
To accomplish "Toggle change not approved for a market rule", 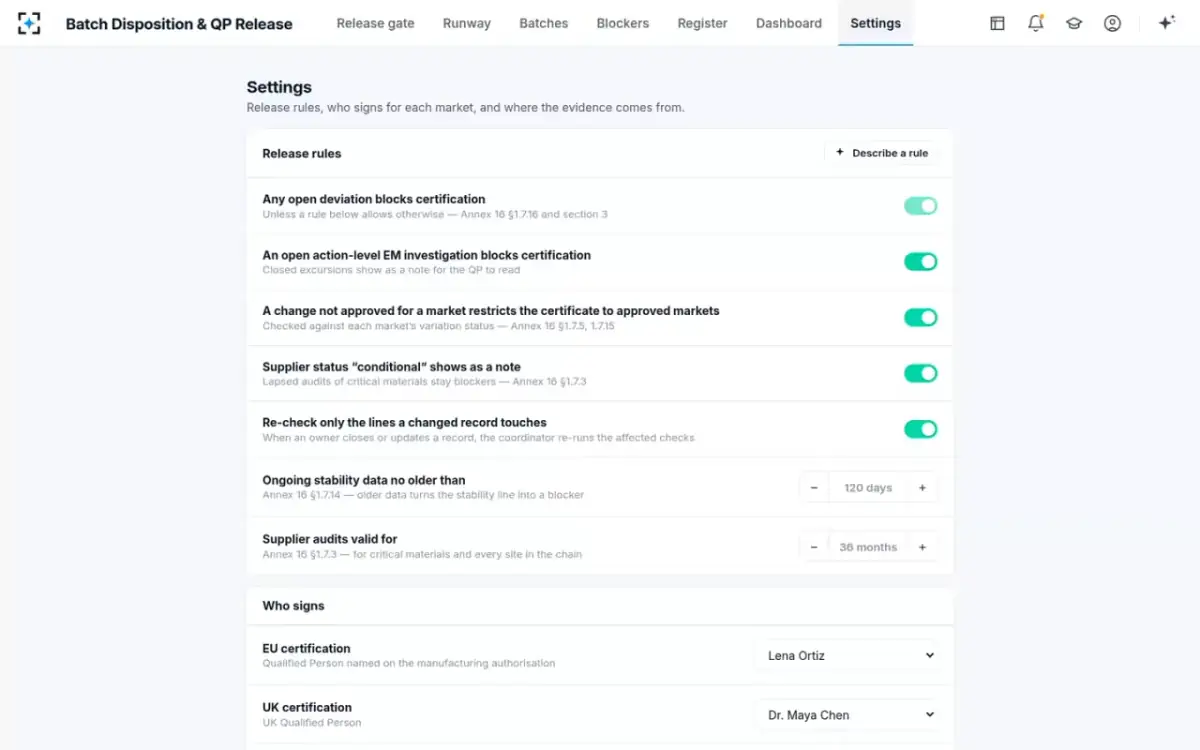I will coord(920,318).
